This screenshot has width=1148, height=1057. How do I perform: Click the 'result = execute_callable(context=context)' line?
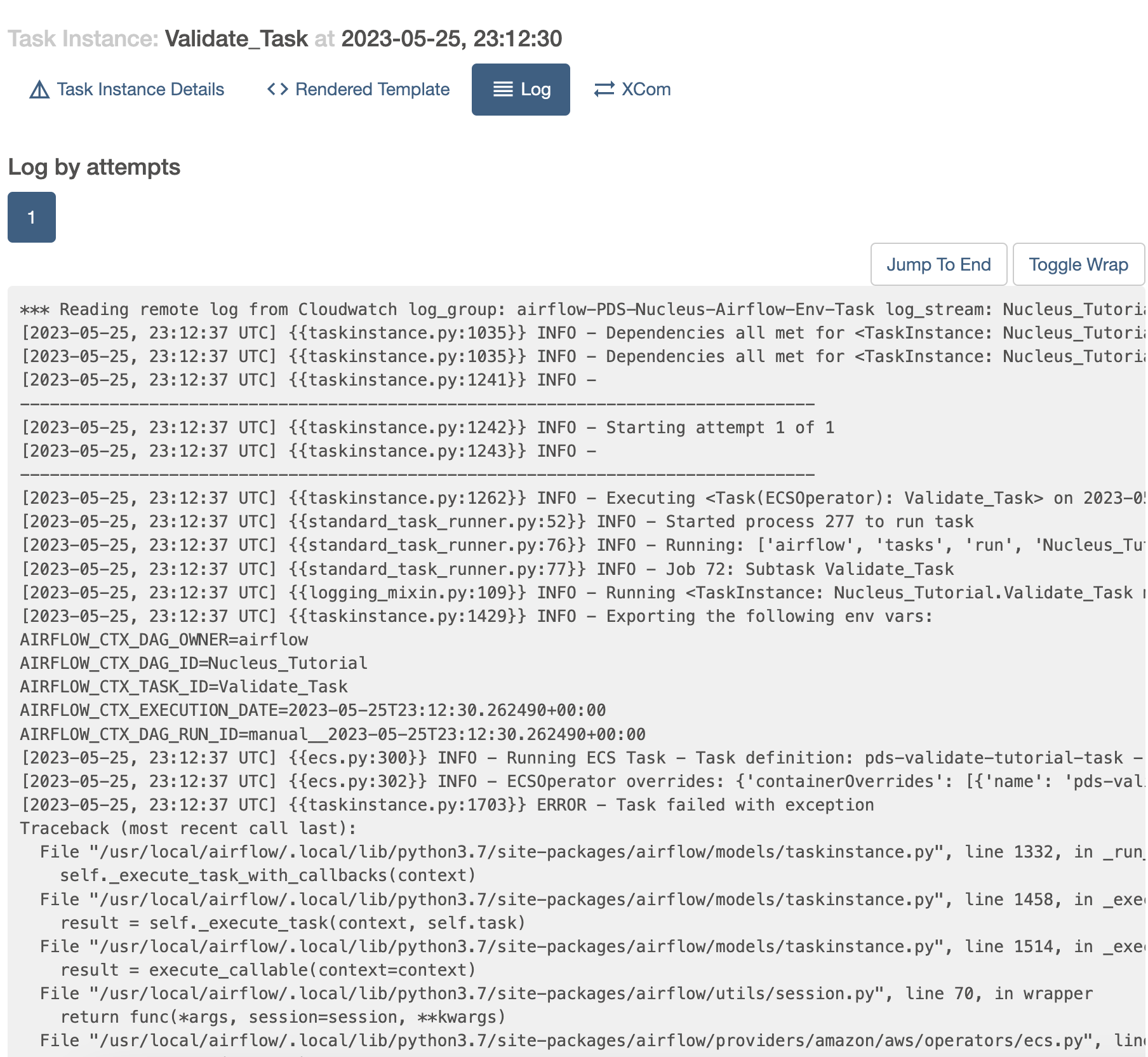tap(268, 970)
